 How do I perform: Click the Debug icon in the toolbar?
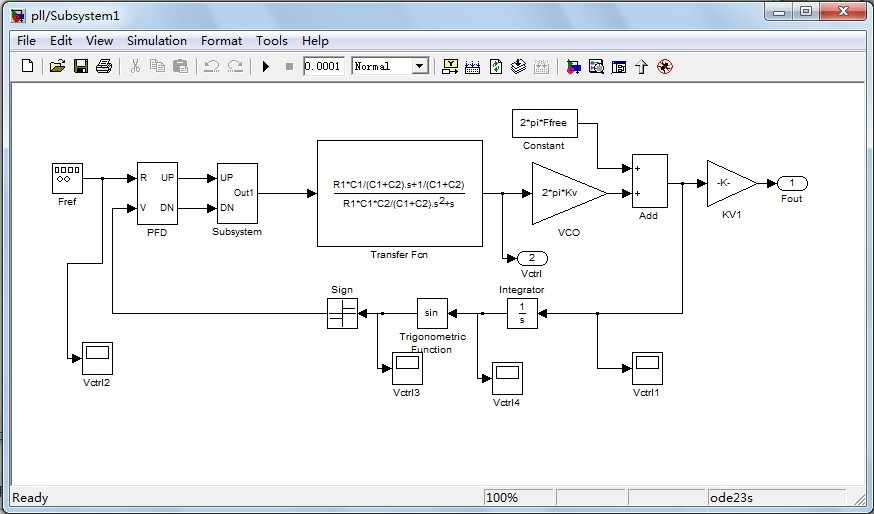click(664, 67)
